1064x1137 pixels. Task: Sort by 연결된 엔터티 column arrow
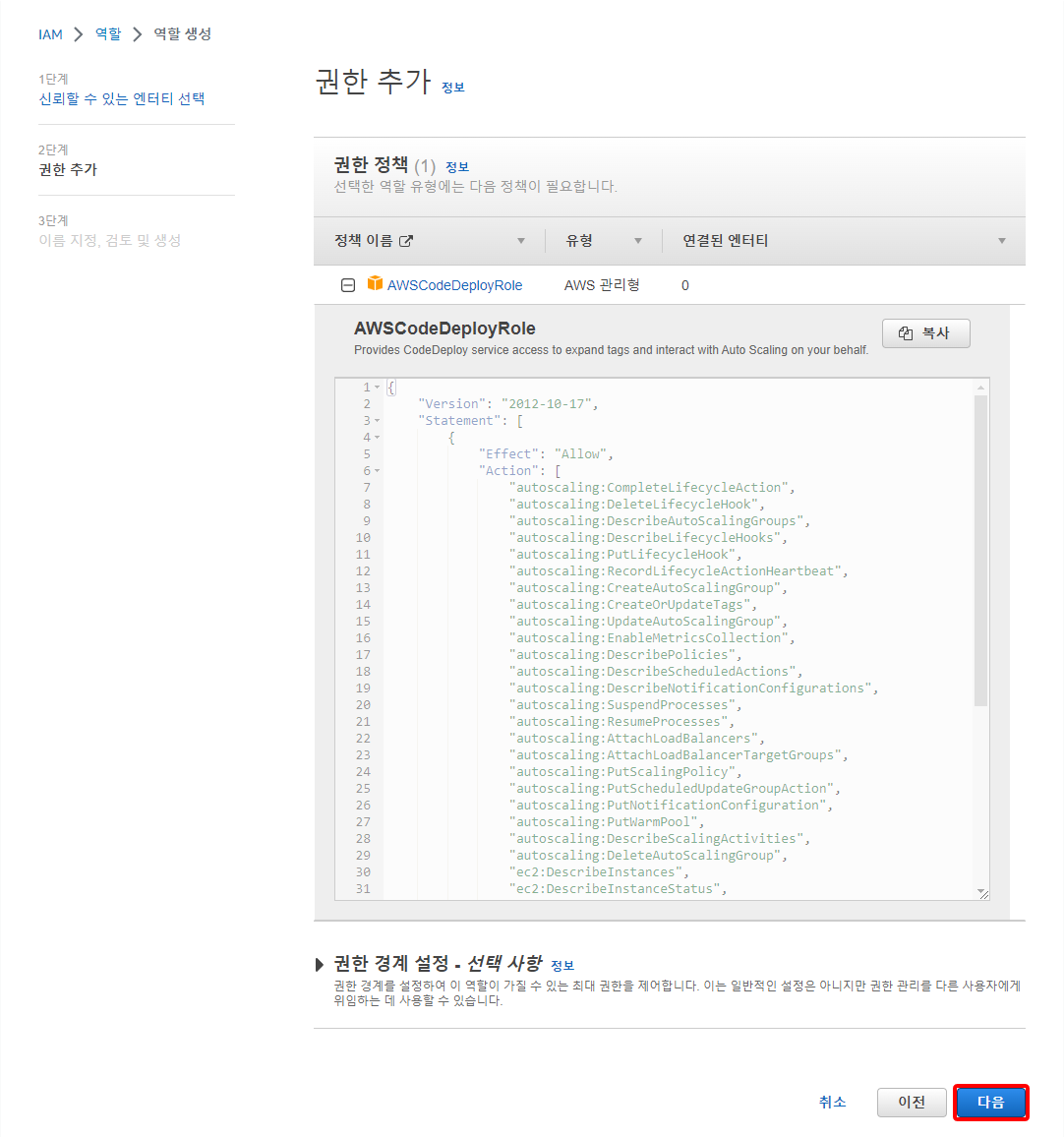pyautogui.click(x=1002, y=241)
